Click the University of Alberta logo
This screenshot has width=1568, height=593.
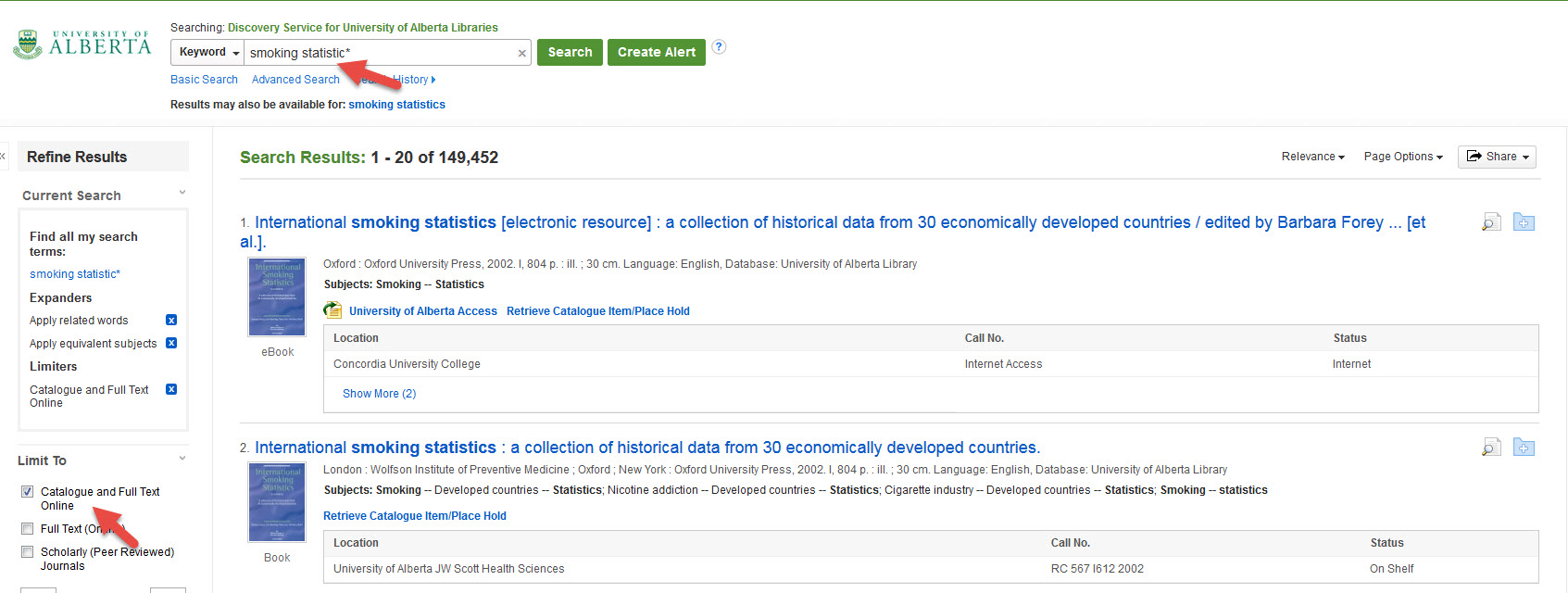(x=82, y=44)
